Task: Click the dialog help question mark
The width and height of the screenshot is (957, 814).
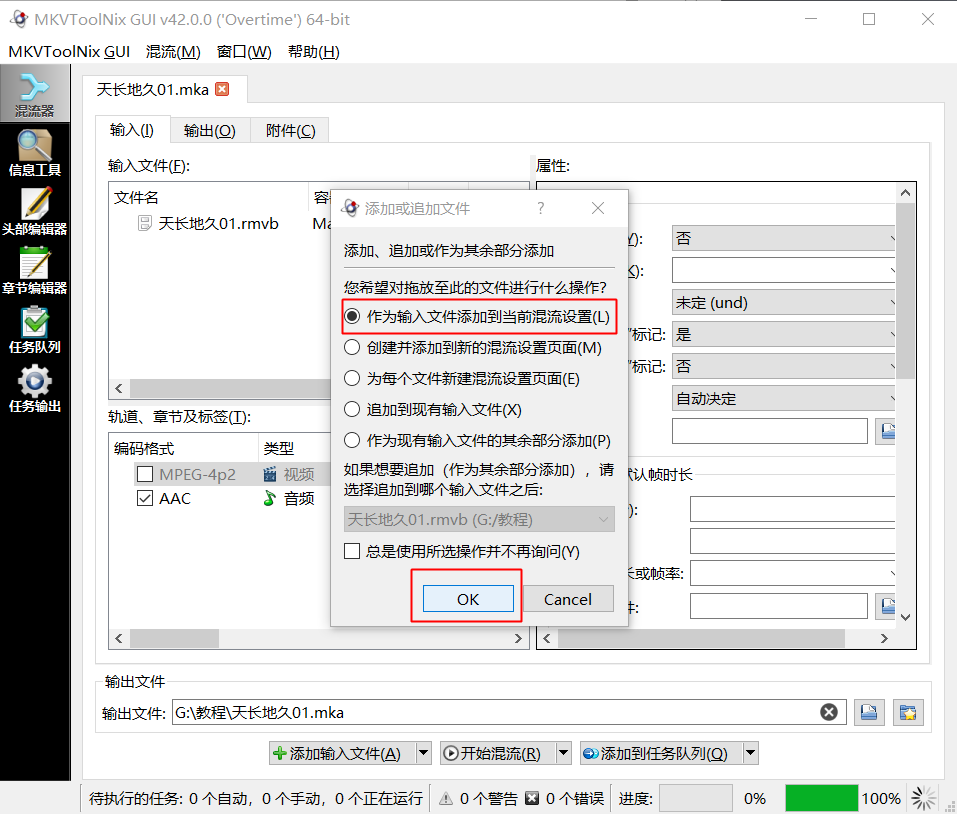Action: 541,208
